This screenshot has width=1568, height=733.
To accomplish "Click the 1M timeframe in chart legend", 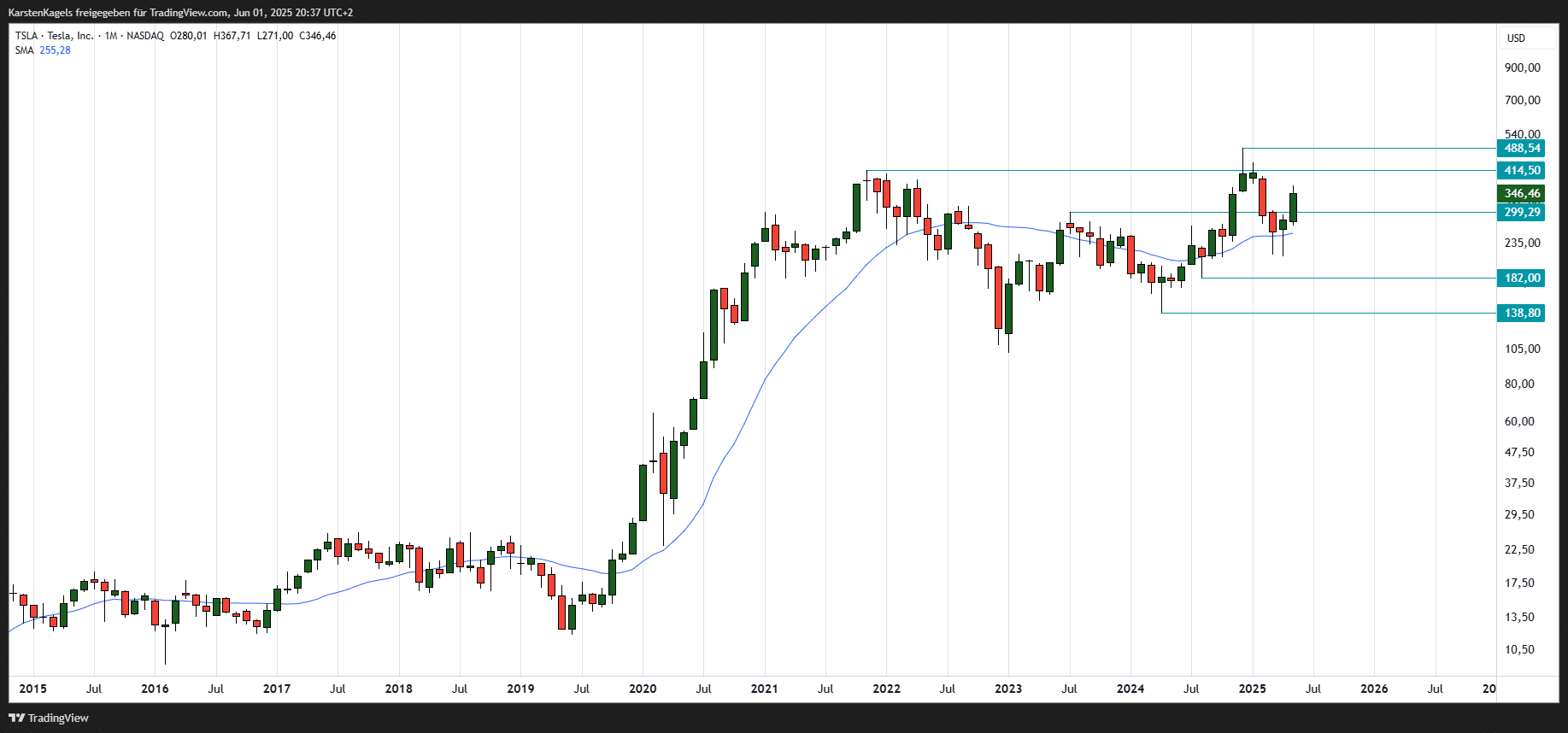I will (x=111, y=36).
